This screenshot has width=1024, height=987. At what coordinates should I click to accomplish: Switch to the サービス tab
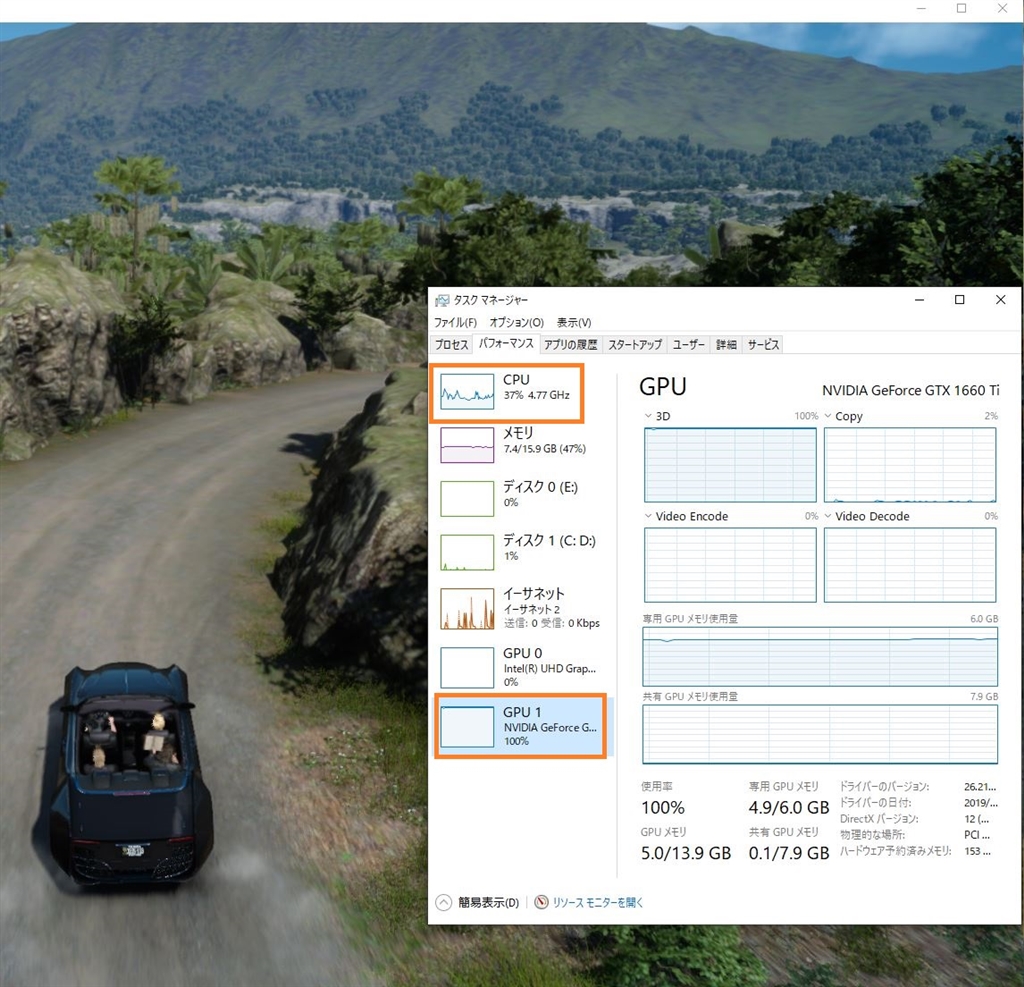[x=763, y=344]
